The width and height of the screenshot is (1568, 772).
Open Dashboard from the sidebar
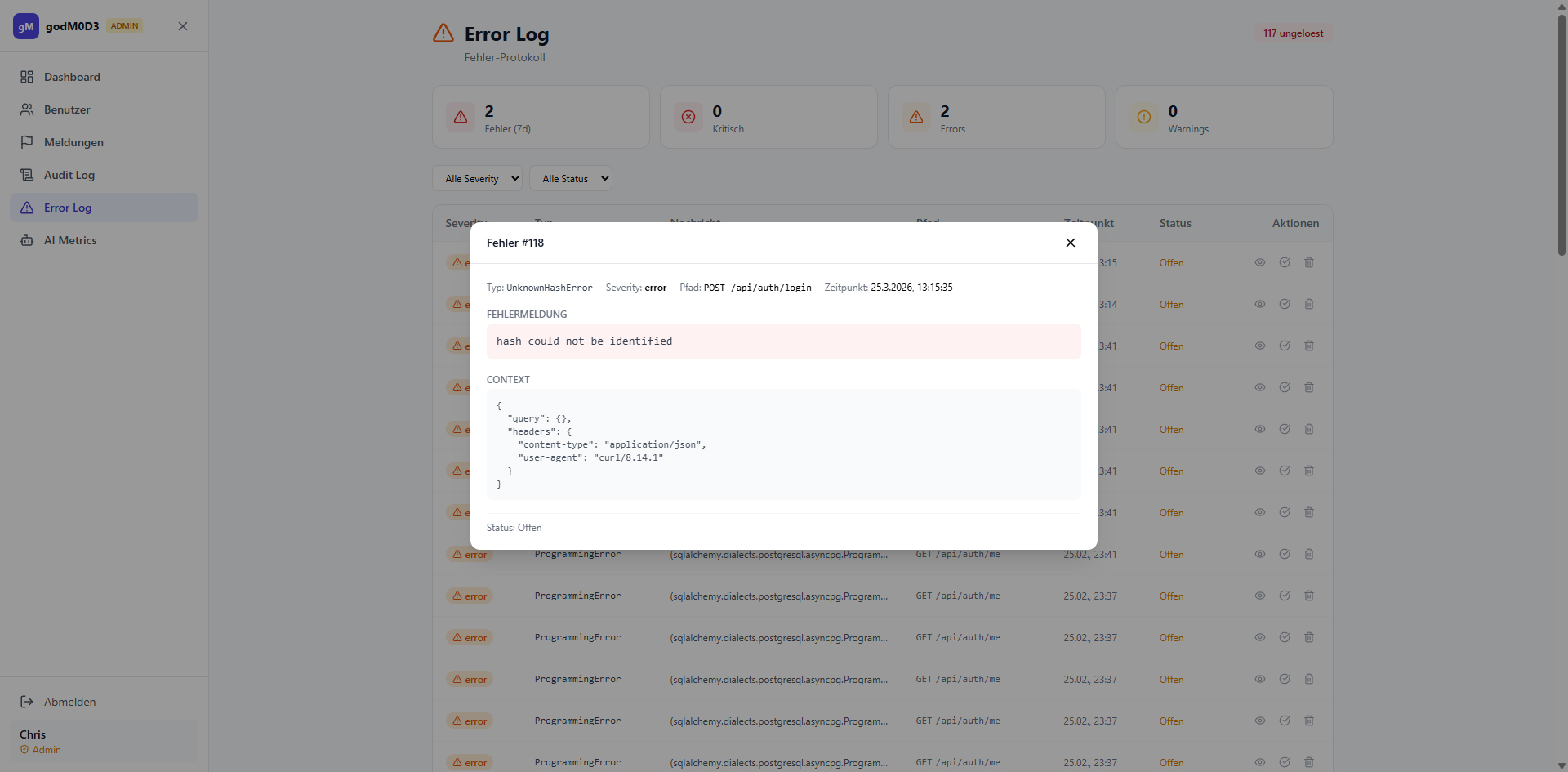[x=72, y=77]
